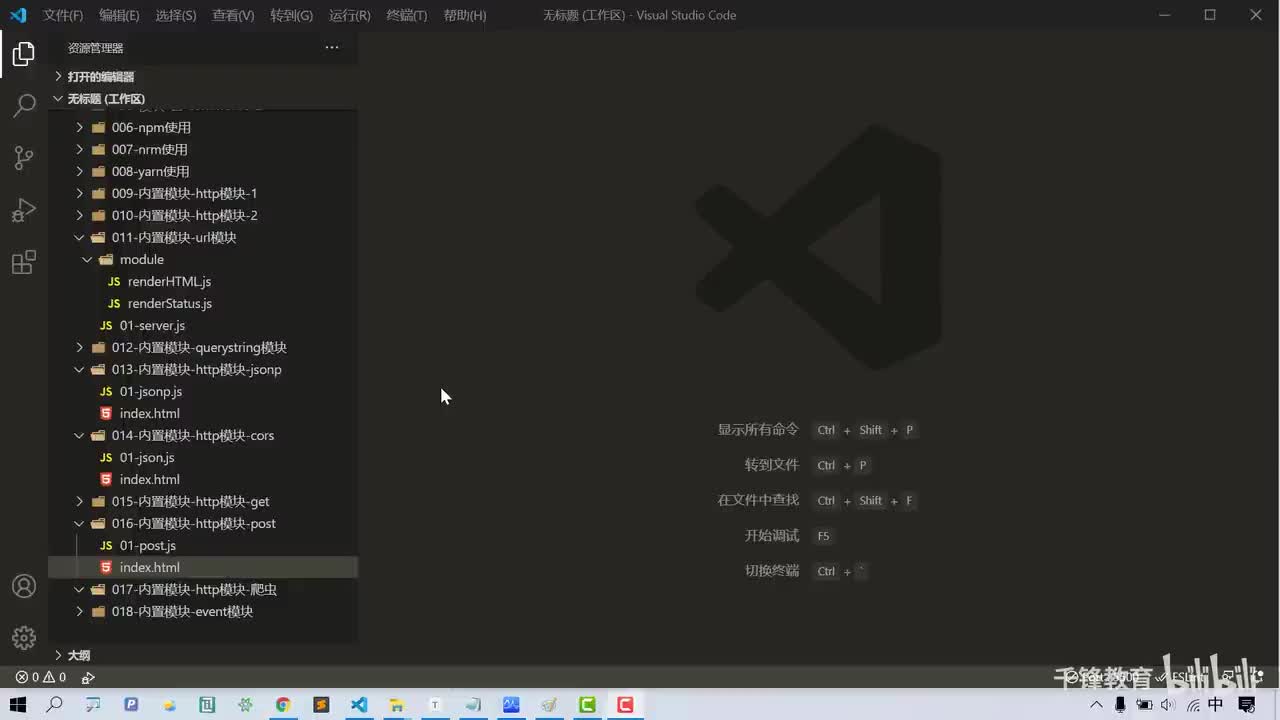1280x720 pixels.
Task: Open the Extensions view
Action: click(24, 262)
